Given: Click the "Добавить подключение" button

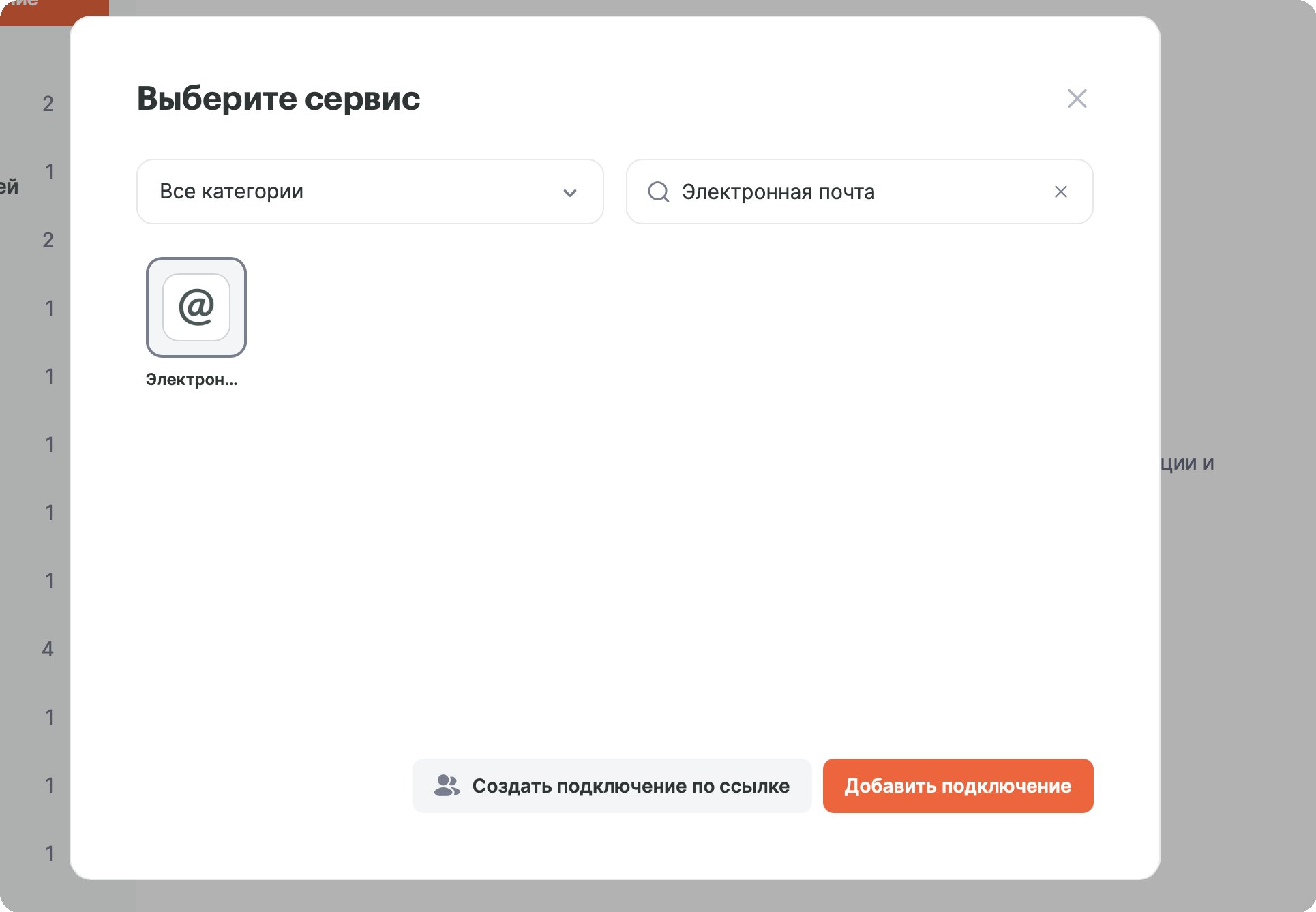Looking at the screenshot, I should [x=958, y=786].
